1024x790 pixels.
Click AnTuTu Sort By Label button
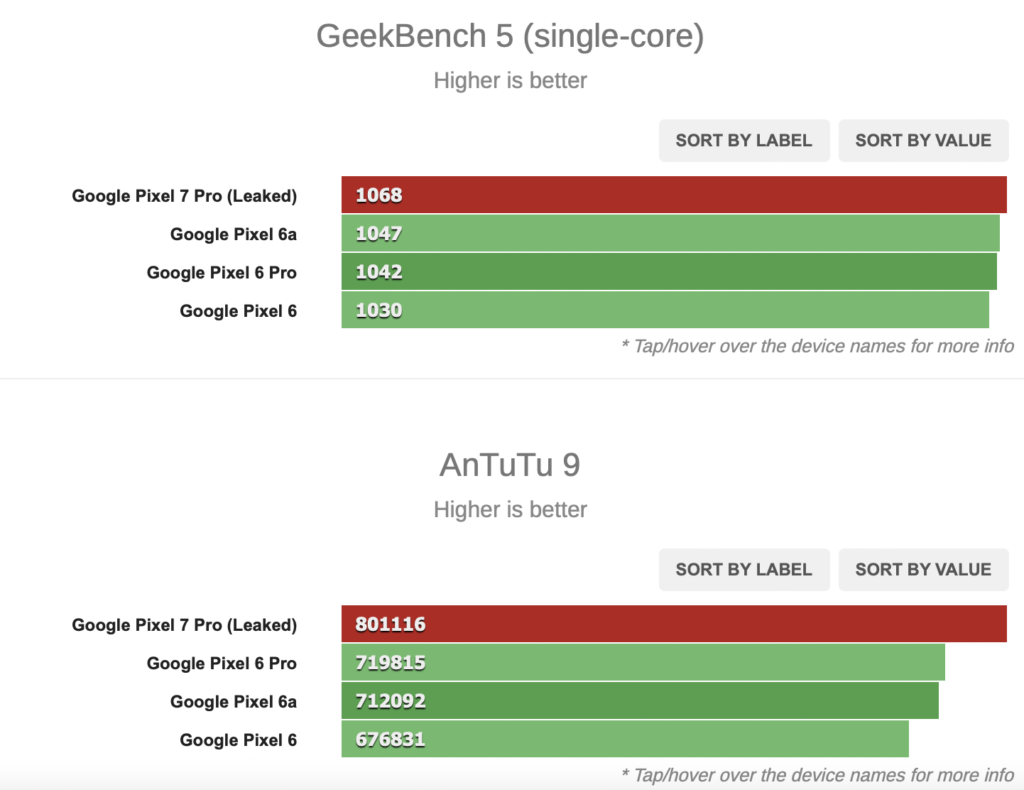click(x=744, y=569)
